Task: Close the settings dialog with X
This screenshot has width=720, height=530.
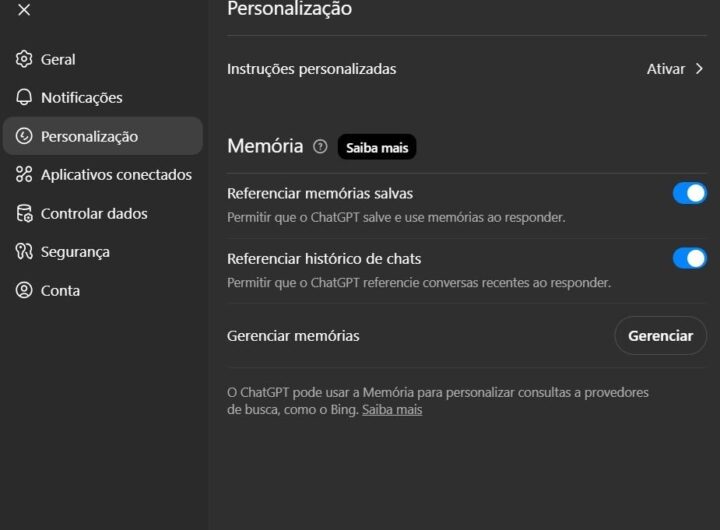Action: (x=24, y=10)
